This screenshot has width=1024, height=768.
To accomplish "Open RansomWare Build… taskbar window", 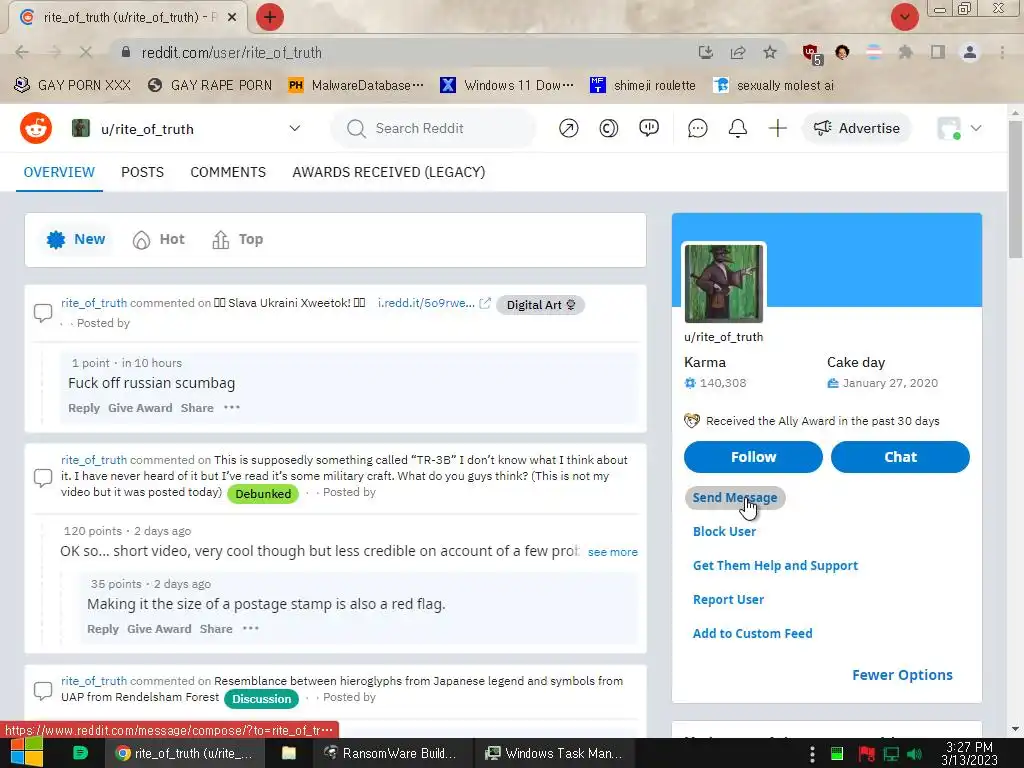I will (x=390, y=753).
